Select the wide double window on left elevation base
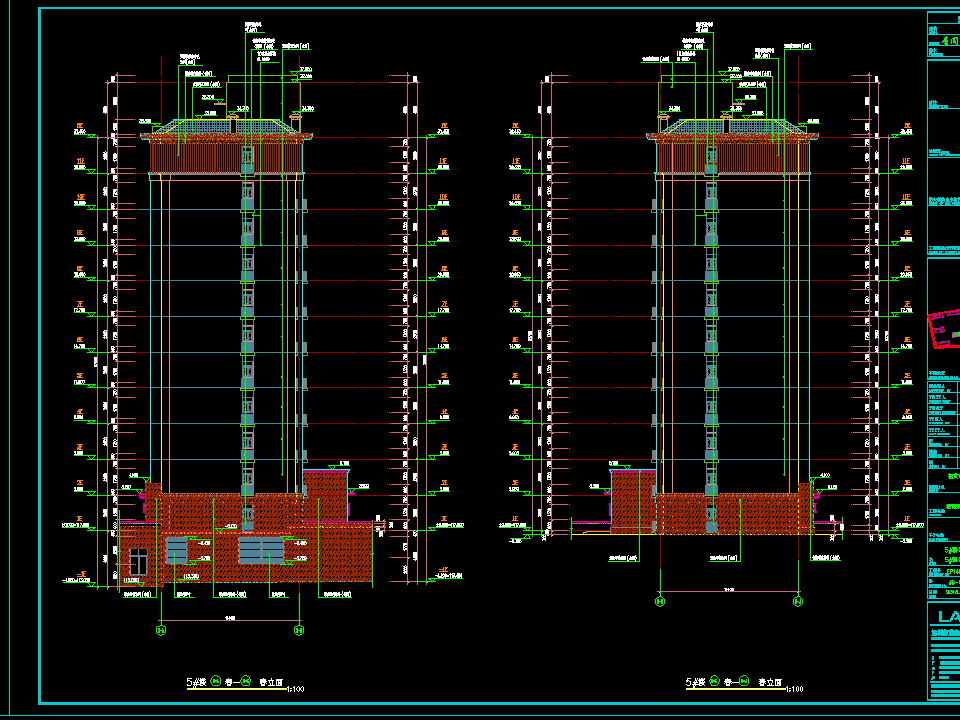The width and height of the screenshot is (960, 720). 261,550
